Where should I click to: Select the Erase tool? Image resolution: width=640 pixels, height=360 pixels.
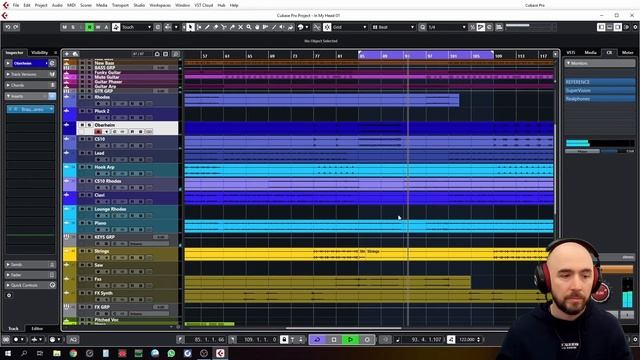pyautogui.click(x=216, y=27)
